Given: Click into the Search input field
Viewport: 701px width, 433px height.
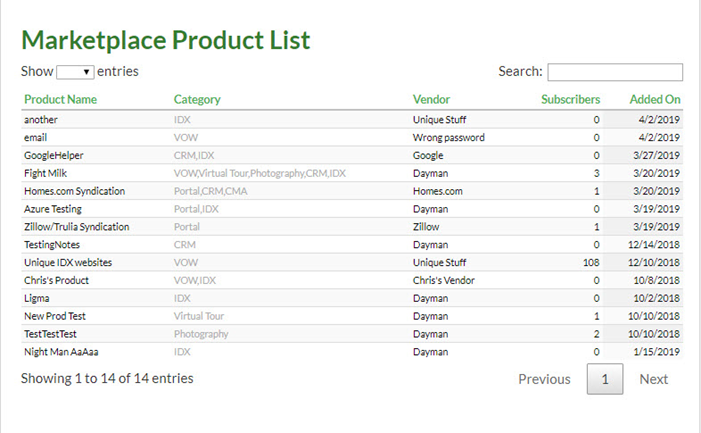Looking at the screenshot, I should [x=614, y=72].
